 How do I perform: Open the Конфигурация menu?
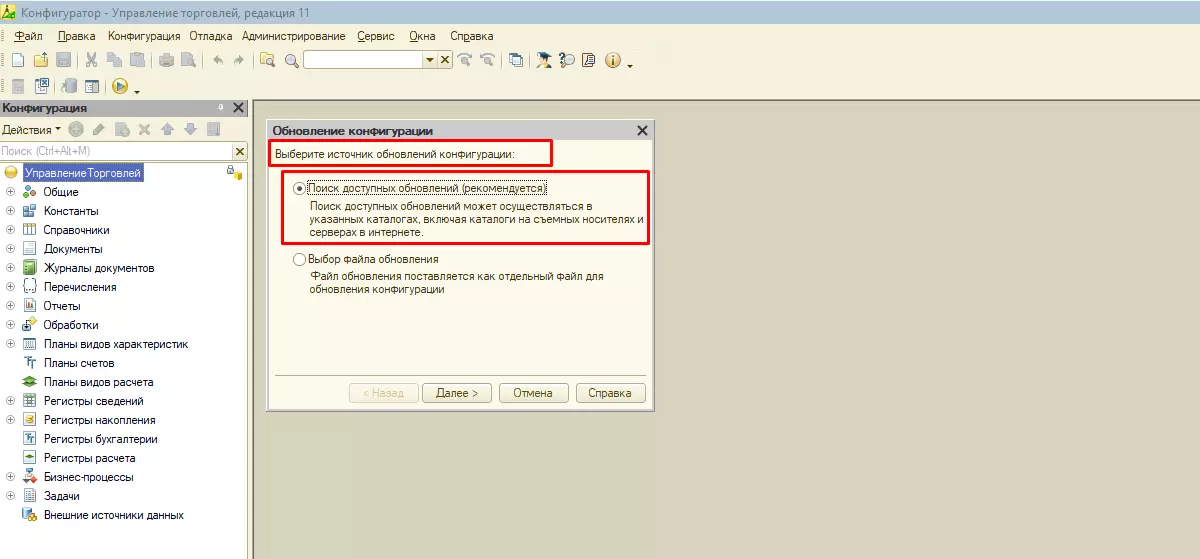144,36
